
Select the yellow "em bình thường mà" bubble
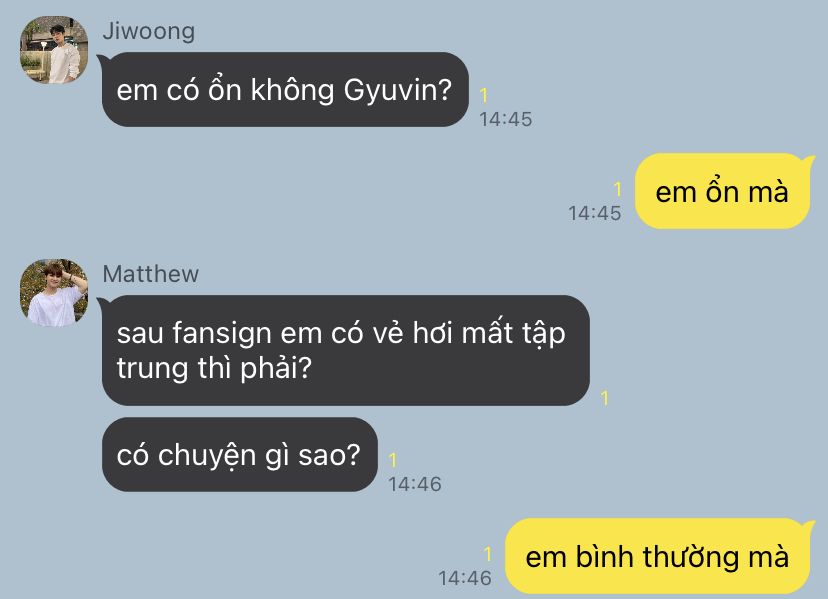657,556
